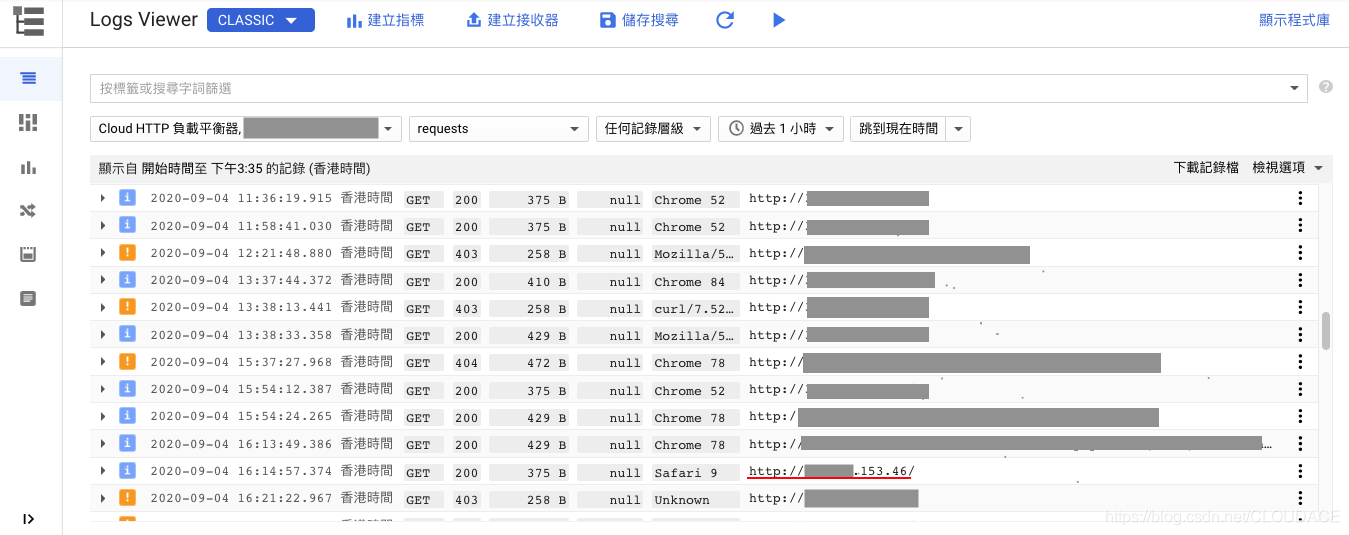Click the curl/7.52 user agent chip
Viewport: 1349px width, 535px height.
click(695, 309)
